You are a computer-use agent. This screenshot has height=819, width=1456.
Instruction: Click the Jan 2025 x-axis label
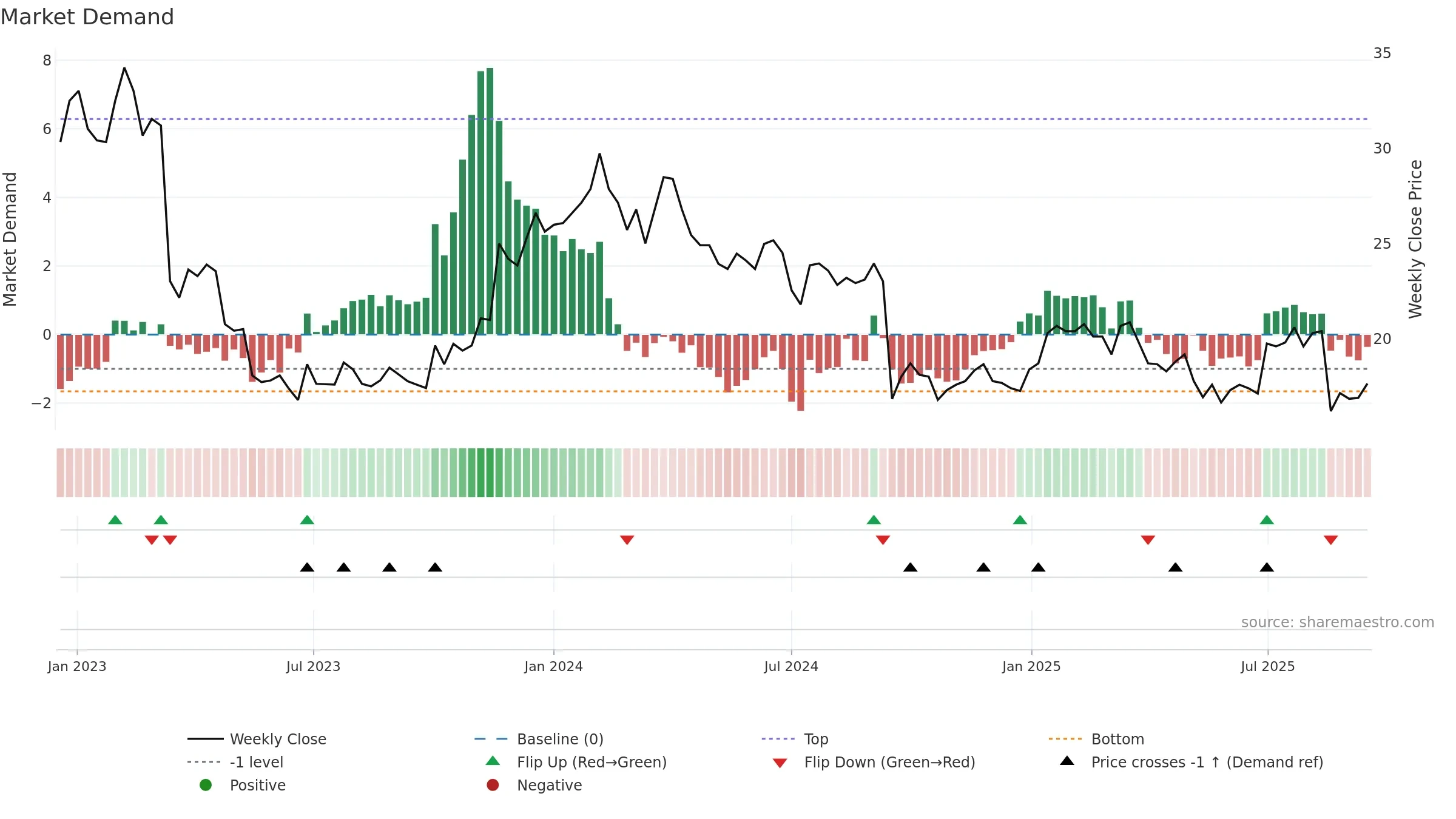point(1031,666)
